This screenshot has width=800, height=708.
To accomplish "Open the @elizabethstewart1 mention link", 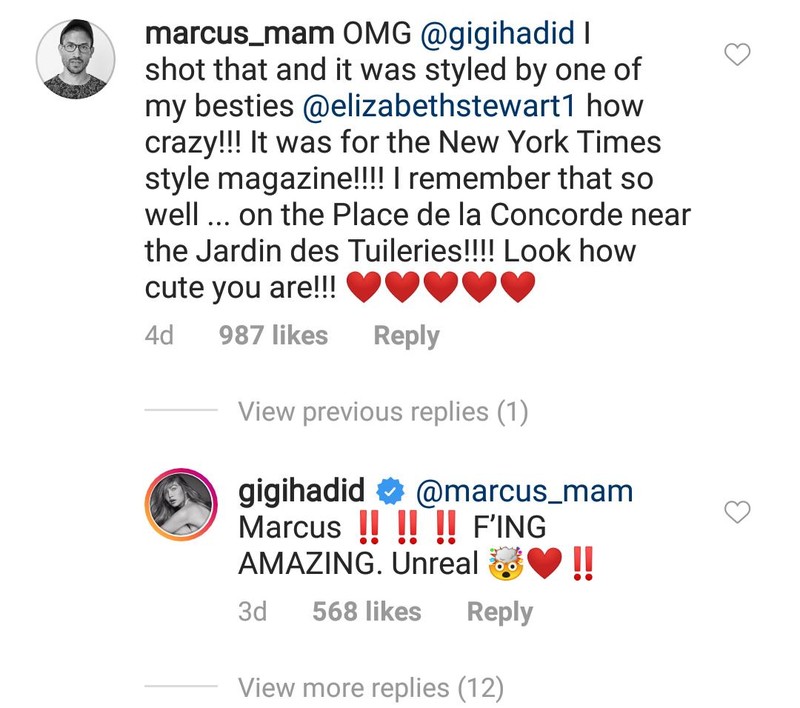I will click(x=439, y=106).
